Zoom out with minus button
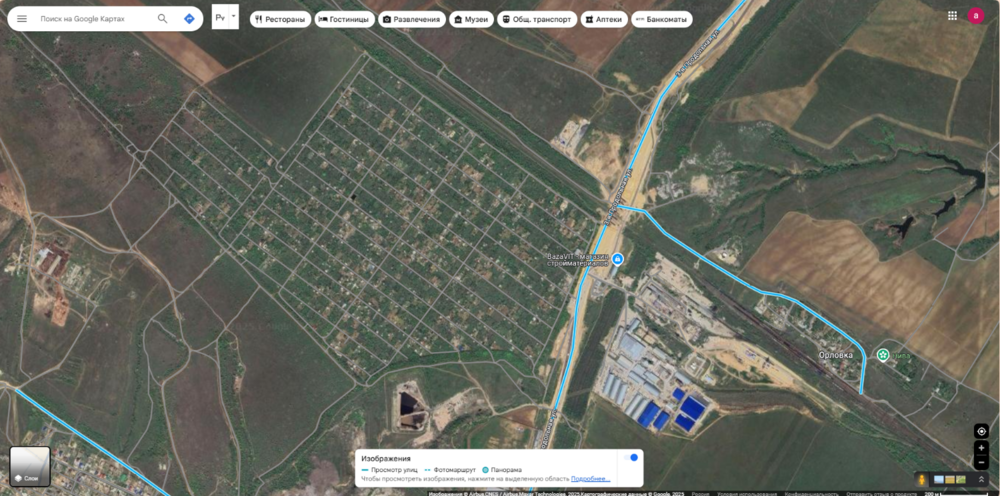The width and height of the screenshot is (1000, 496). click(982, 462)
